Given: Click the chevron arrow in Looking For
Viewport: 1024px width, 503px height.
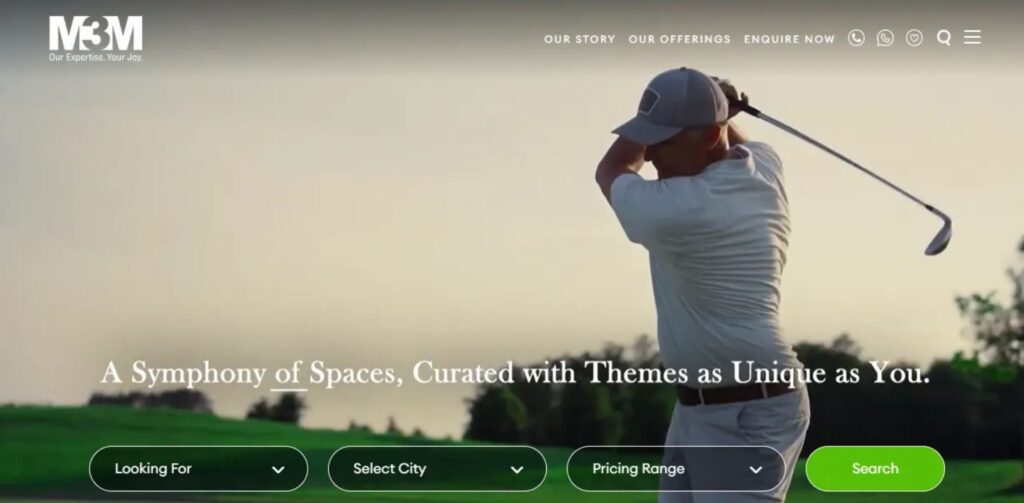Looking at the screenshot, I should pyautogui.click(x=278, y=470).
